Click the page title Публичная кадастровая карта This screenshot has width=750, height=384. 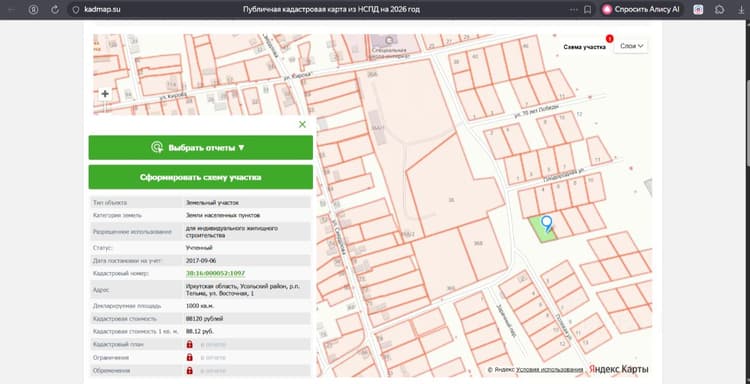[x=331, y=10]
